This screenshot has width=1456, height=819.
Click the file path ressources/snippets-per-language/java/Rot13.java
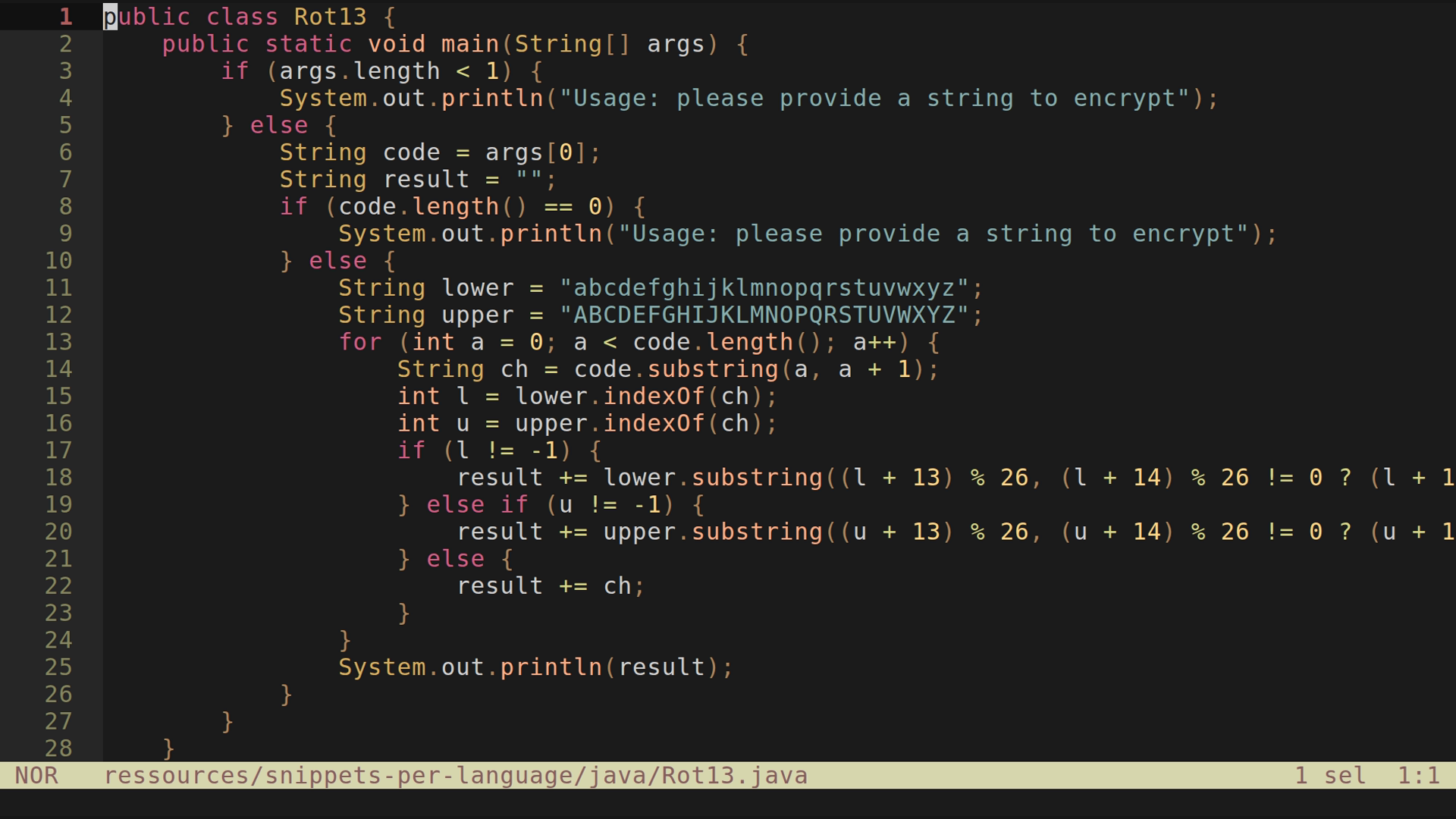coord(455,775)
